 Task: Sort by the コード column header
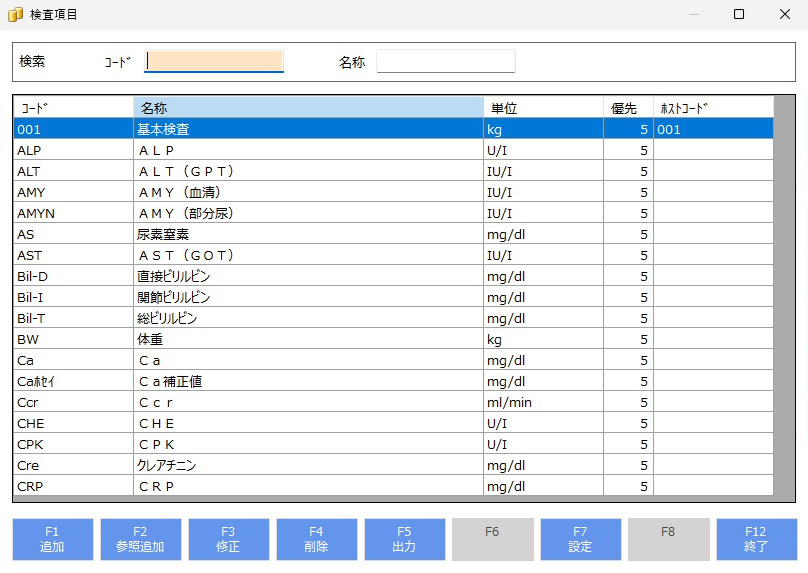coord(73,107)
